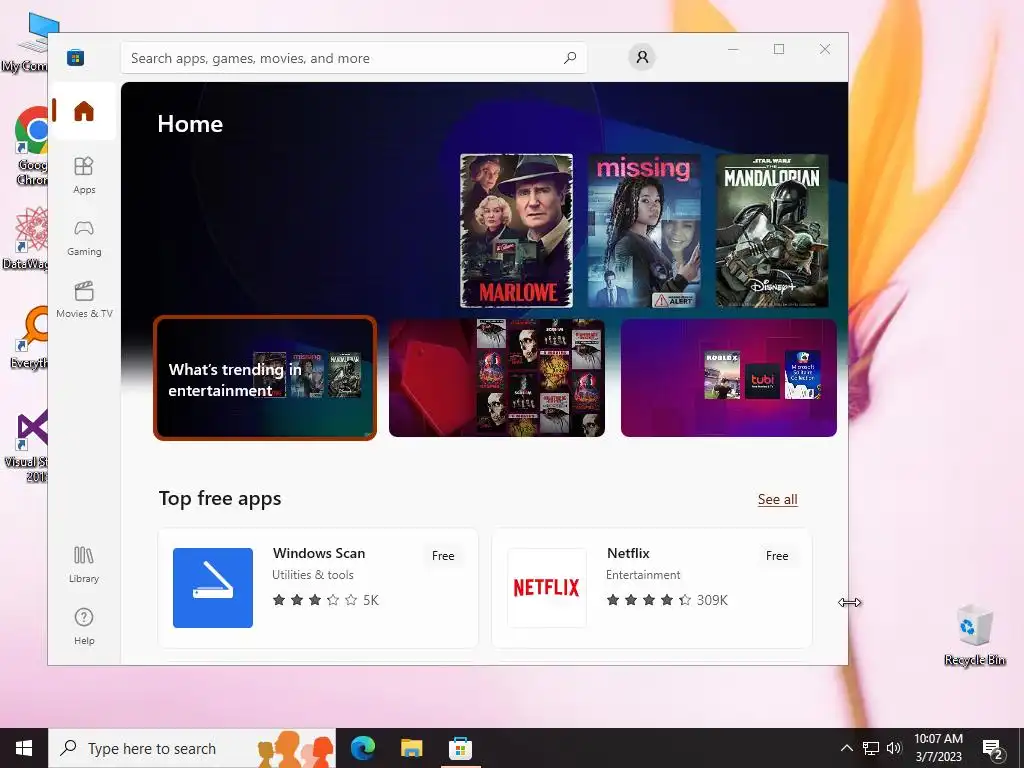
Task: Click Free button on Windows Scan
Action: tap(443, 556)
